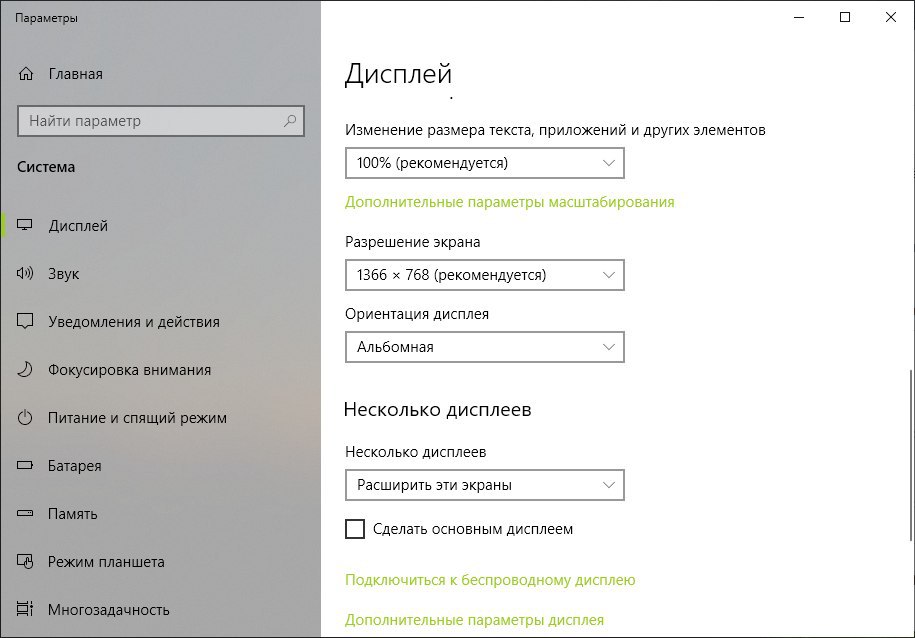Click the Несколько дисплеев section heading

[438, 409]
